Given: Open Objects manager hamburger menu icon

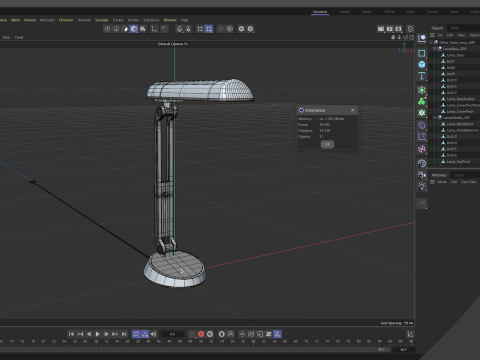Looking at the screenshot, I should (432, 35).
